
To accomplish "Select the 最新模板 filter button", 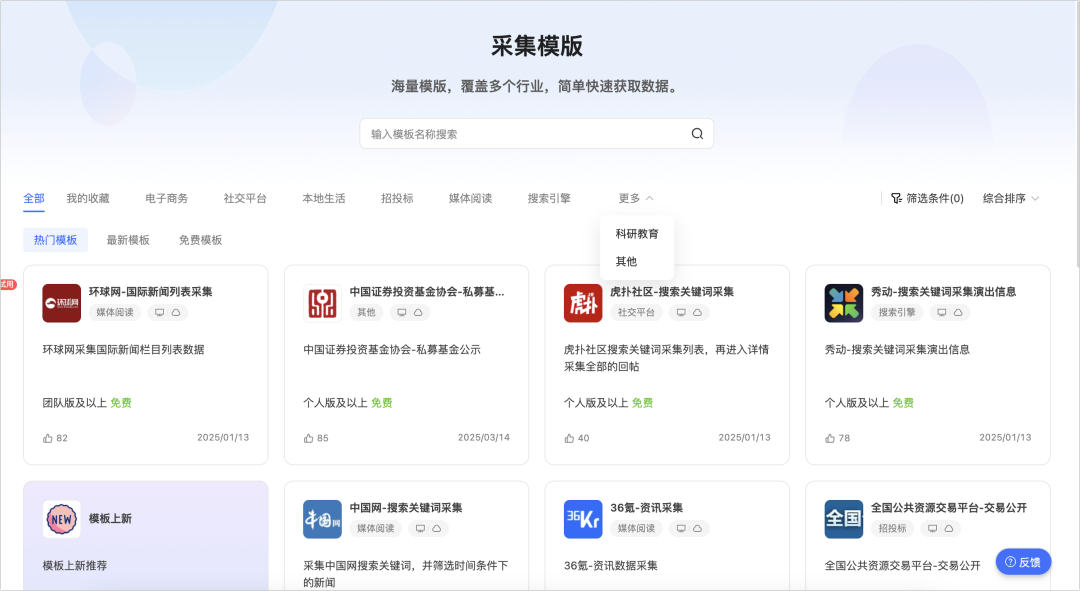I will click(128, 240).
